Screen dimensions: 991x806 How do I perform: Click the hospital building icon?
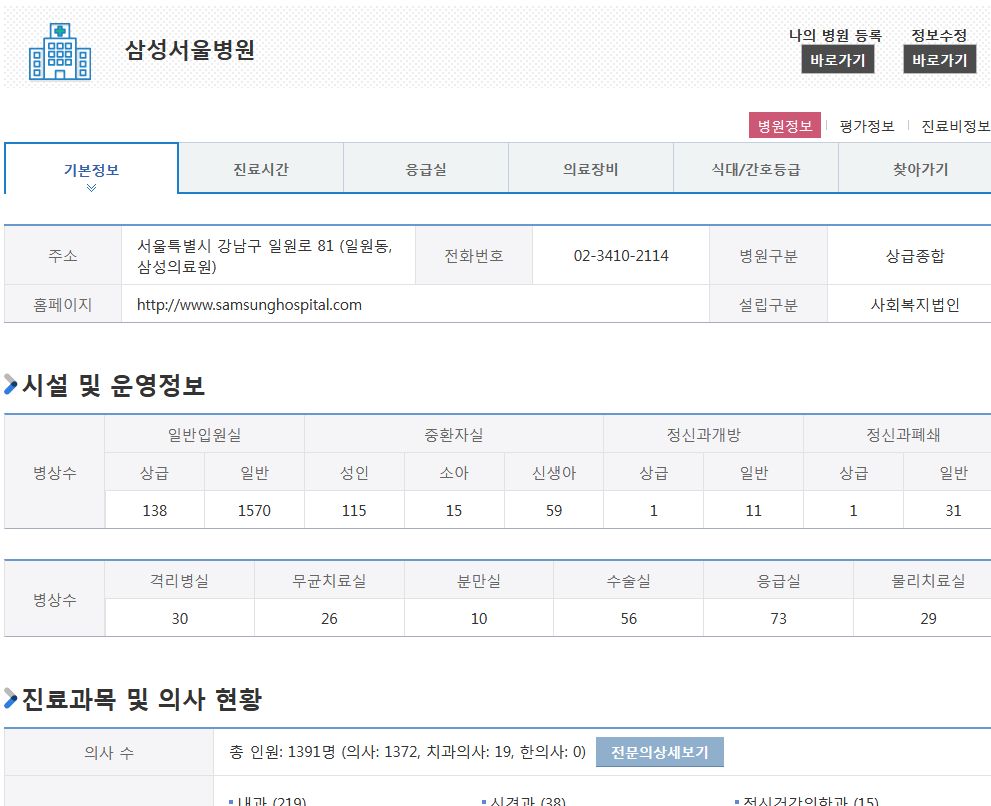pyautogui.click(x=60, y=52)
